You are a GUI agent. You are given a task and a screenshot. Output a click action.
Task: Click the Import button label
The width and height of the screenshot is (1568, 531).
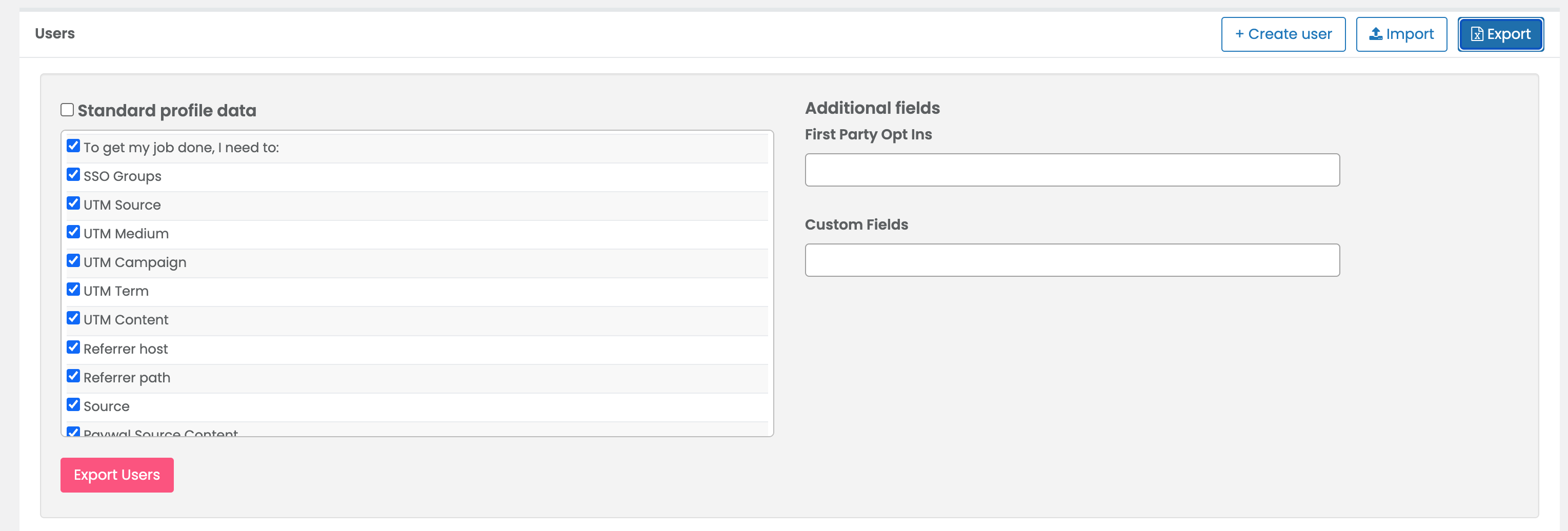tap(1409, 34)
